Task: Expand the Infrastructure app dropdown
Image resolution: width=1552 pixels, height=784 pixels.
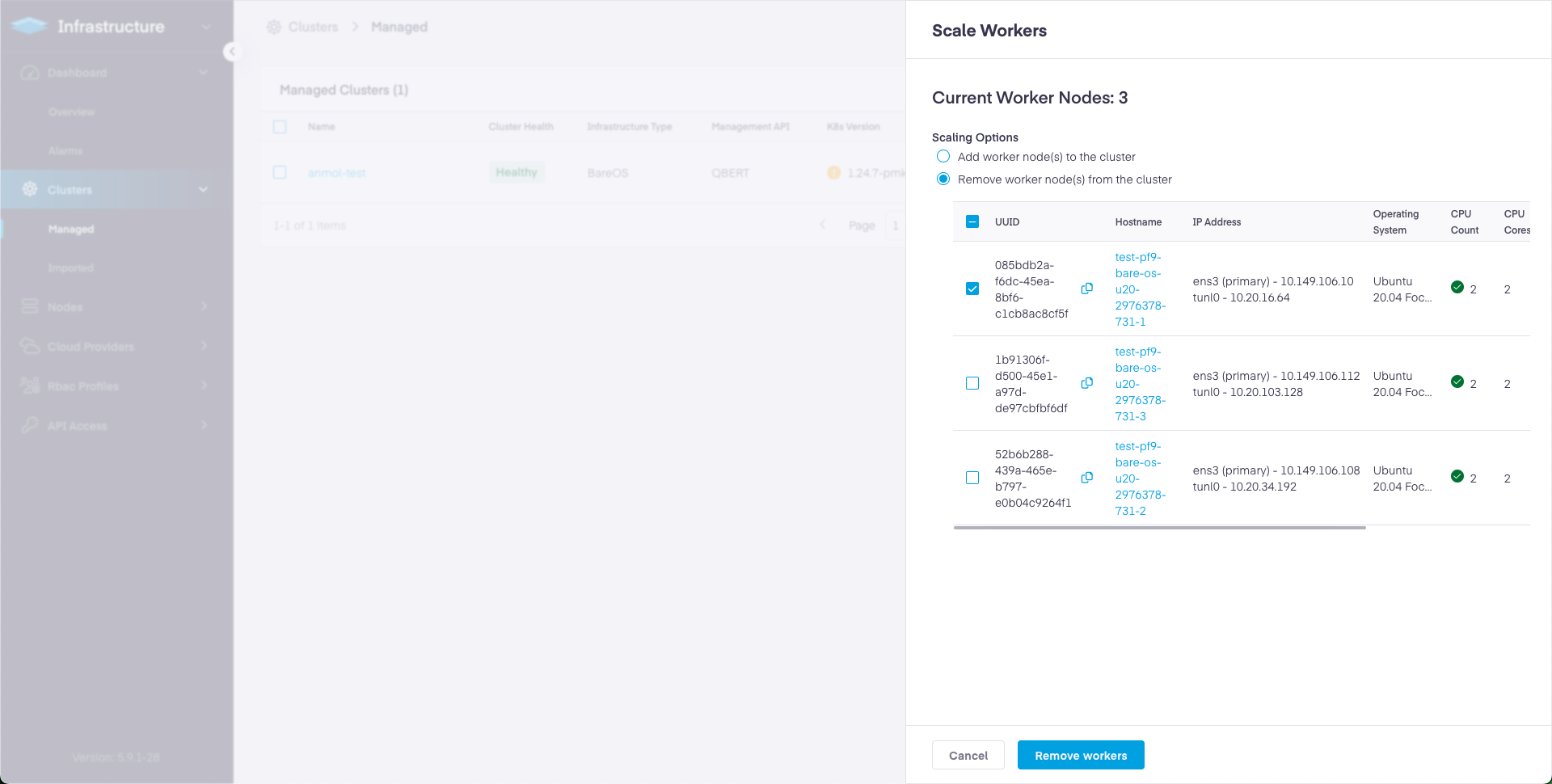Action: coord(206,27)
